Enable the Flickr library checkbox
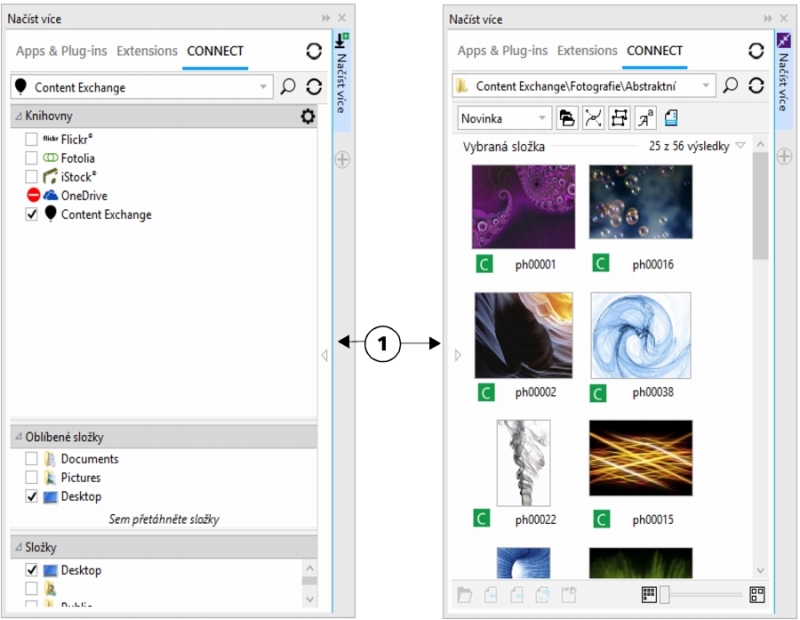 32,139
